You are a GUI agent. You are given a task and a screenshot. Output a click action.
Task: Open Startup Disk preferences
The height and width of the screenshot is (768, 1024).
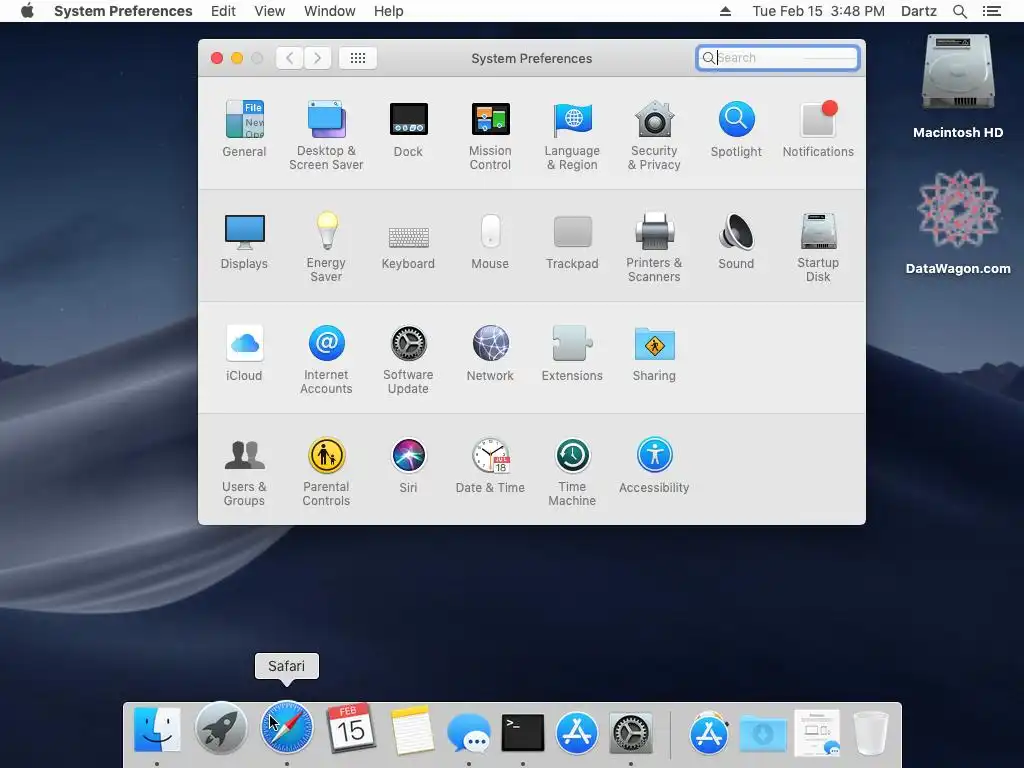click(818, 247)
